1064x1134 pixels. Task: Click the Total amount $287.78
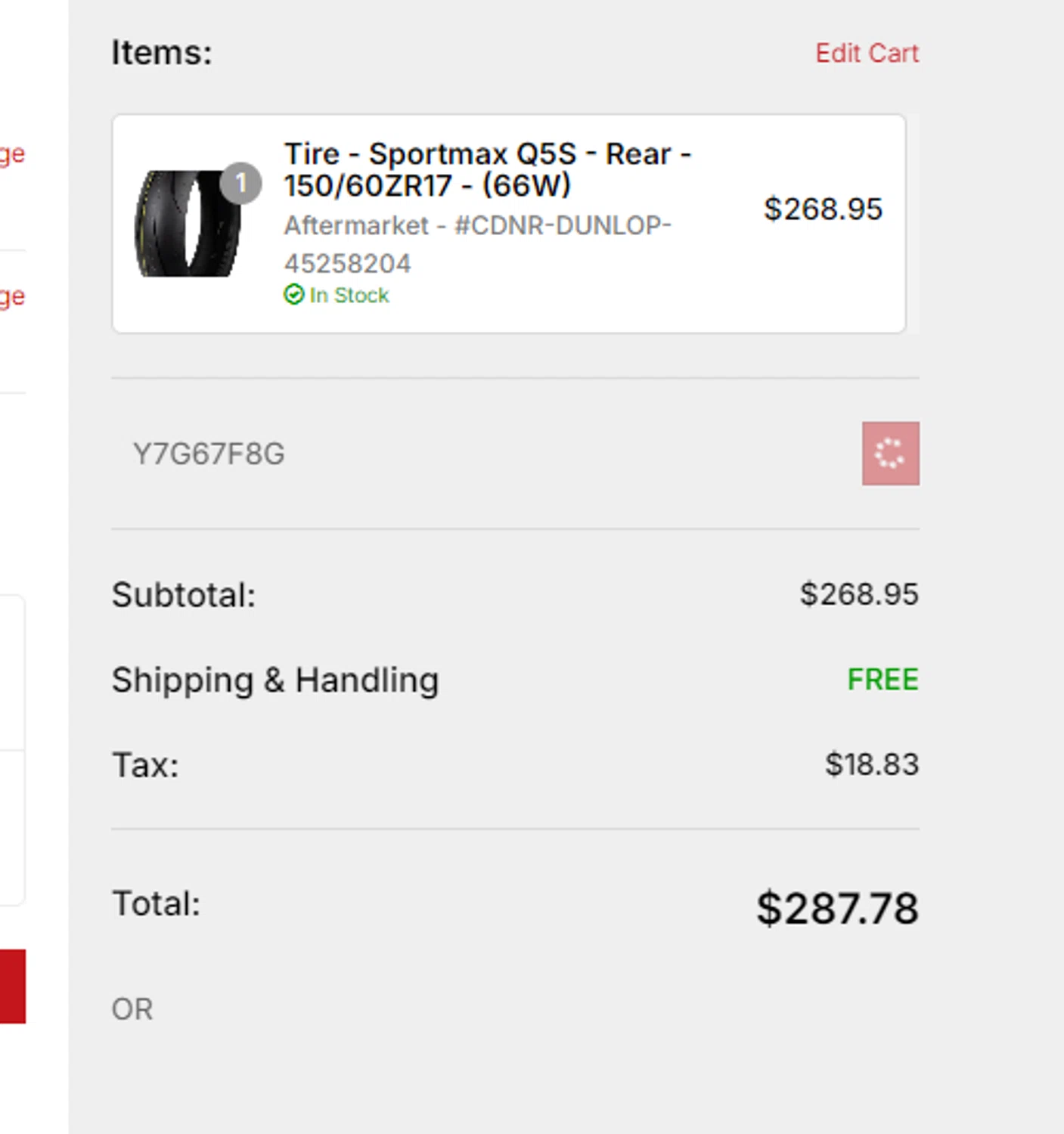click(x=837, y=908)
